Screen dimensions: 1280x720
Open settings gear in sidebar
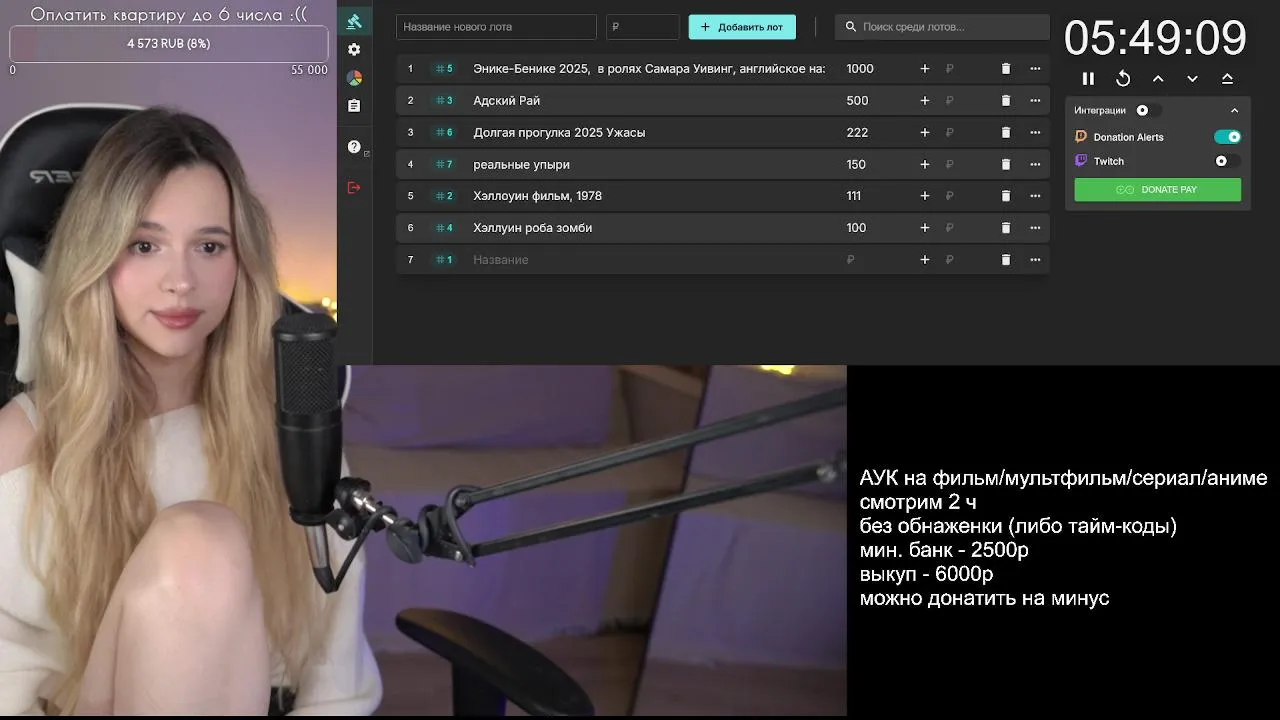354,49
